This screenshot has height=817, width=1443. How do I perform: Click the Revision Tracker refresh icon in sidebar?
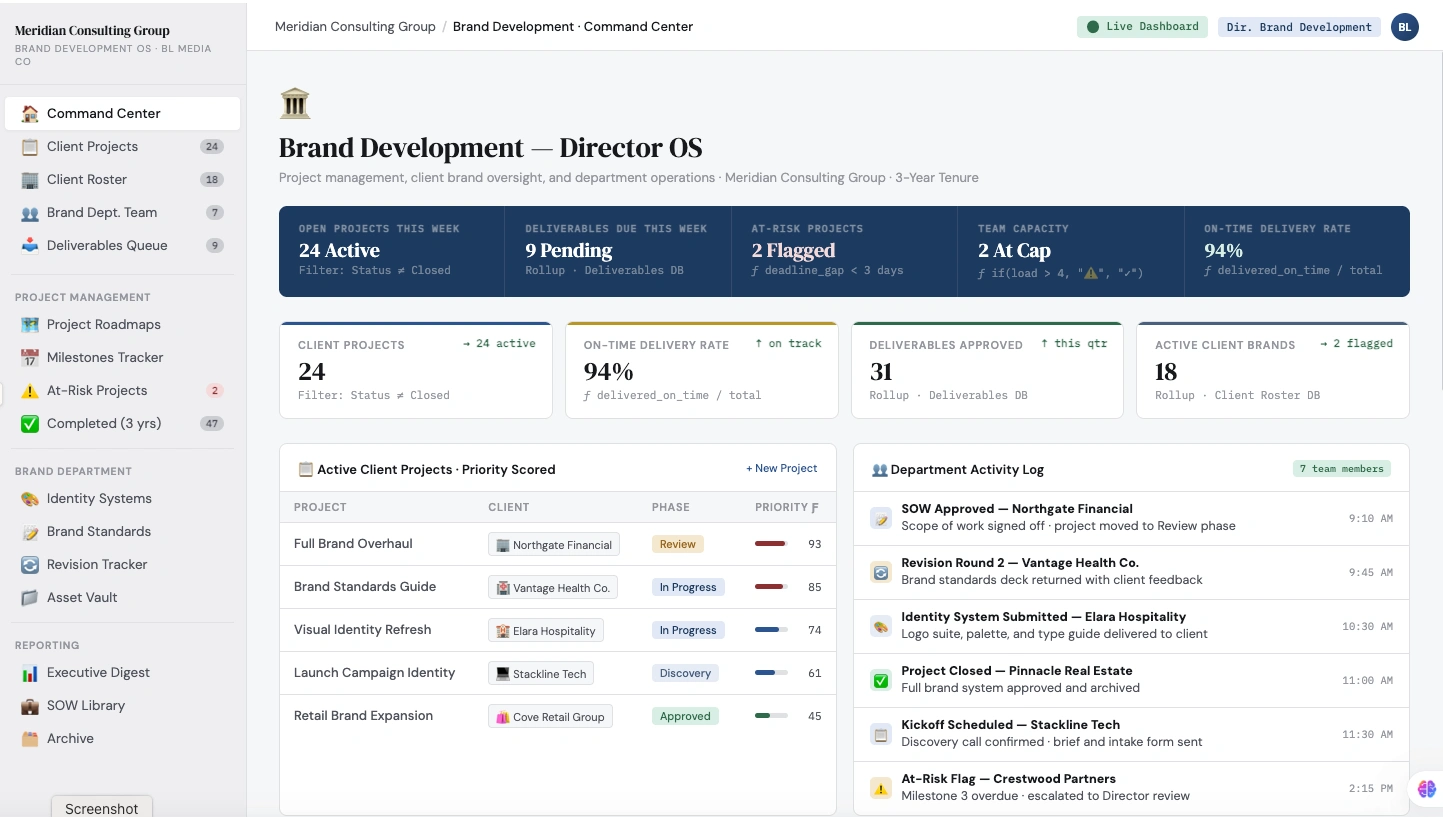30,565
